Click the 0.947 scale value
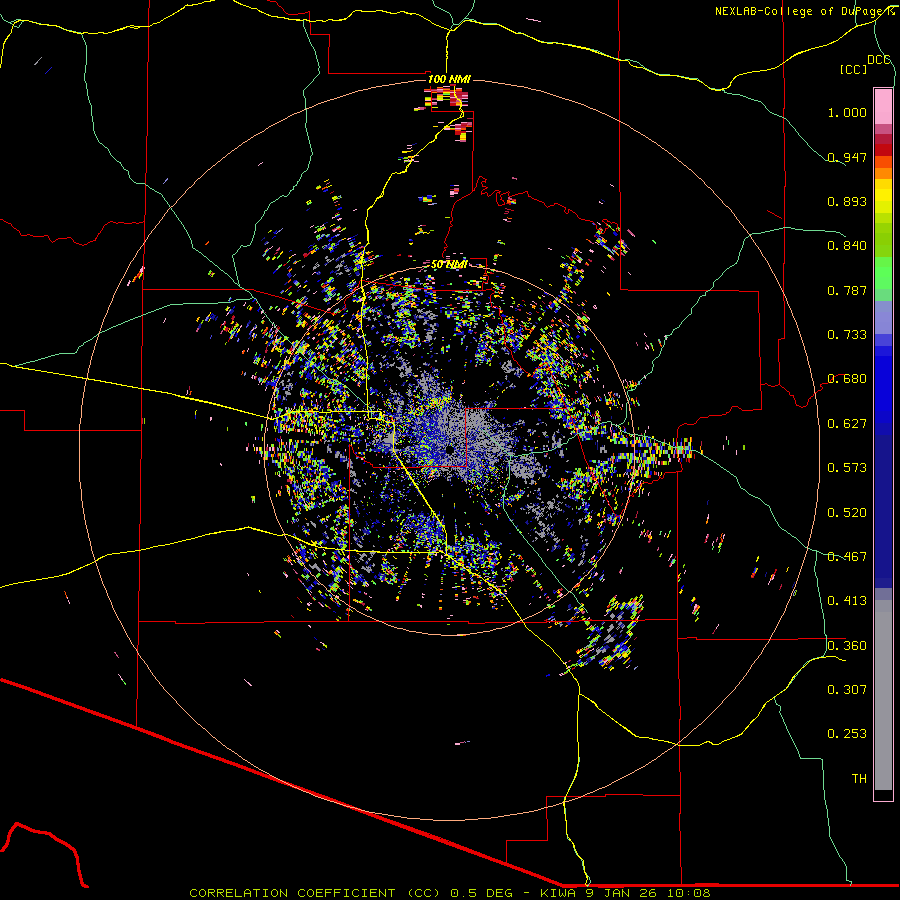Image resolution: width=900 pixels, height=900 pixels. pyautogui.click(x=847, y=157)
